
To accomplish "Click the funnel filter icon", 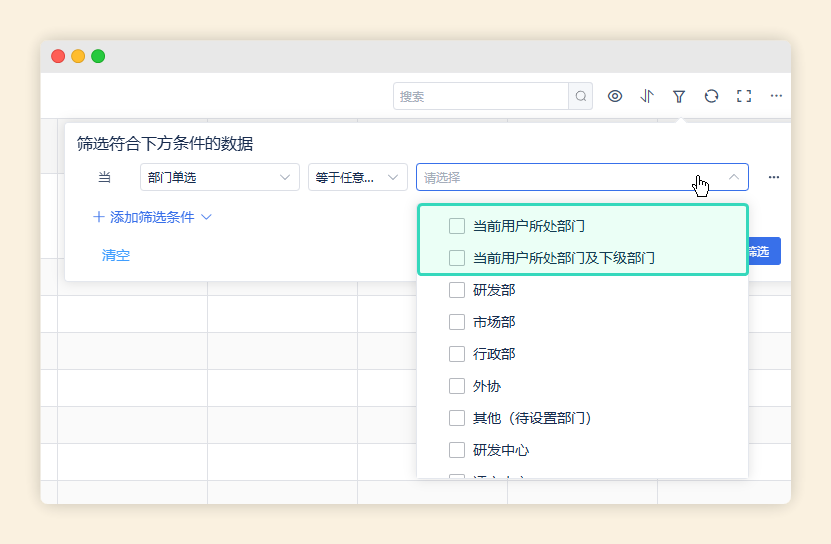I will click(x=679, y=96).
